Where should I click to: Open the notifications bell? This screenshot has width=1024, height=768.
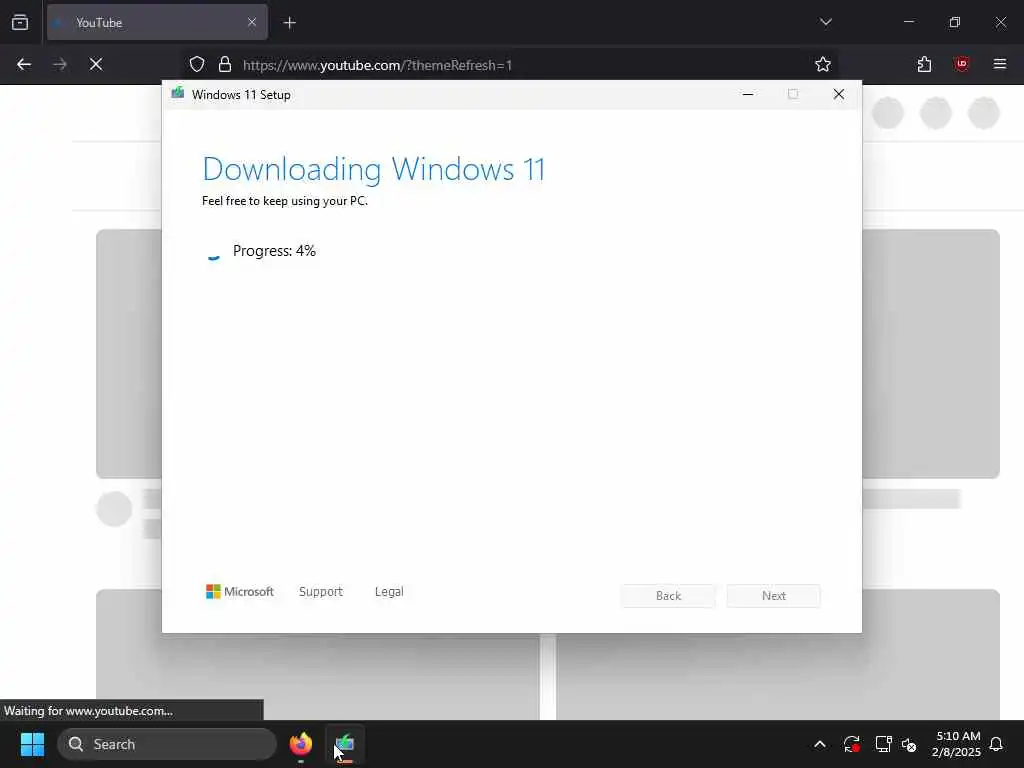(997, 744)
